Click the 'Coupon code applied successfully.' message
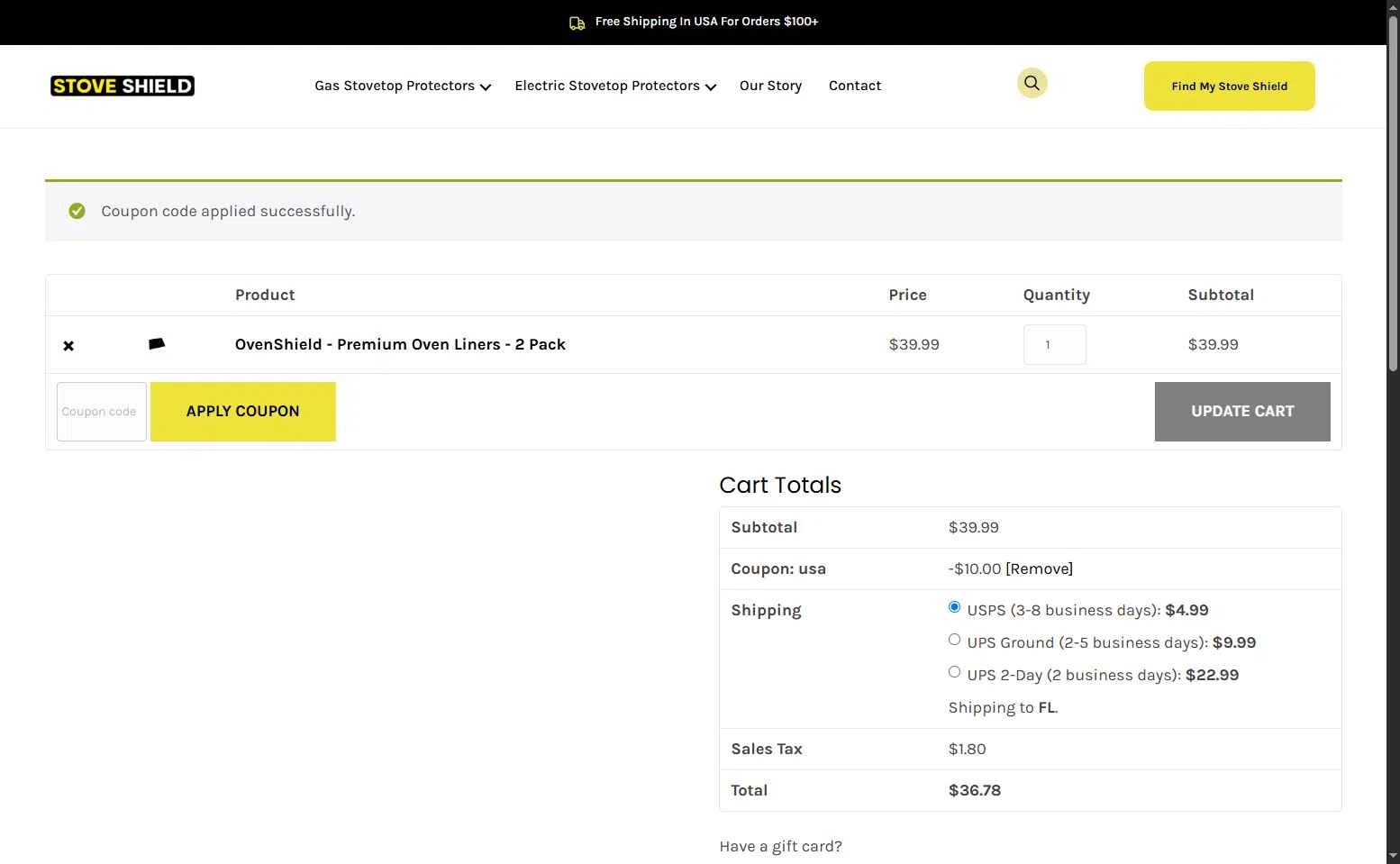This screenshot has height=864, width=1400. (228, 211)
